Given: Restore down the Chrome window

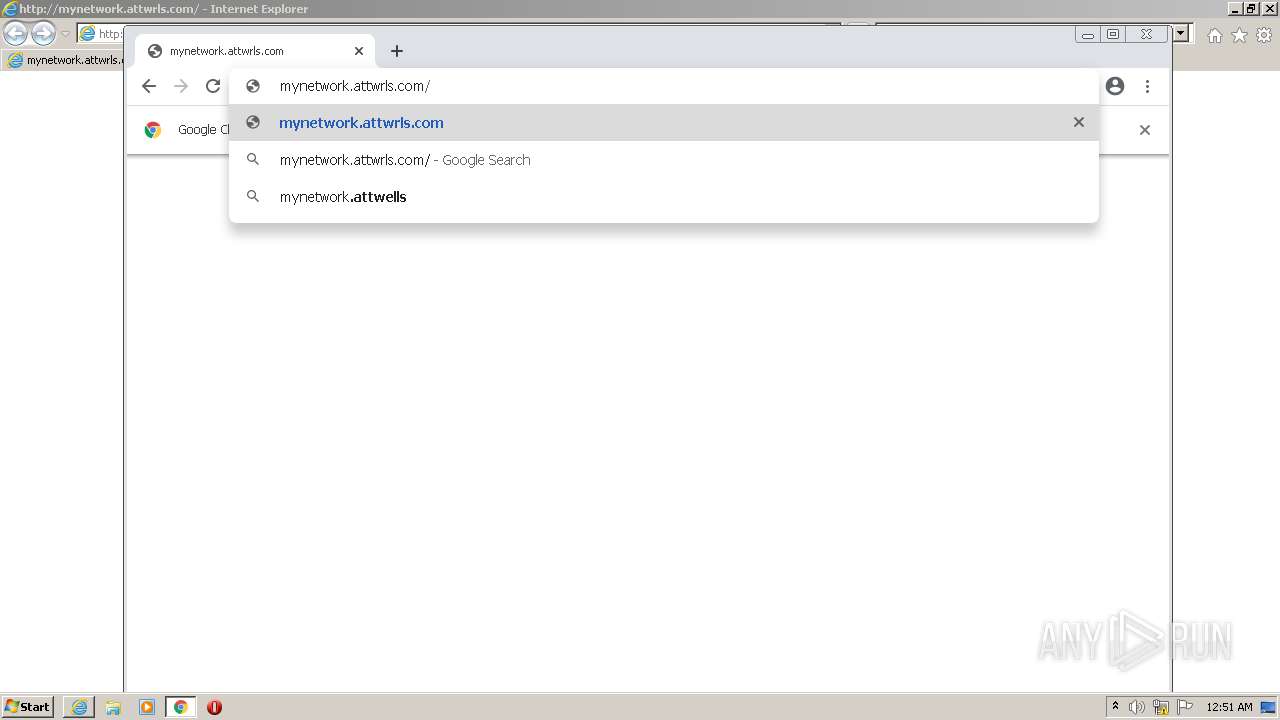Looking at the screenshot, I should click(1113, 34).
